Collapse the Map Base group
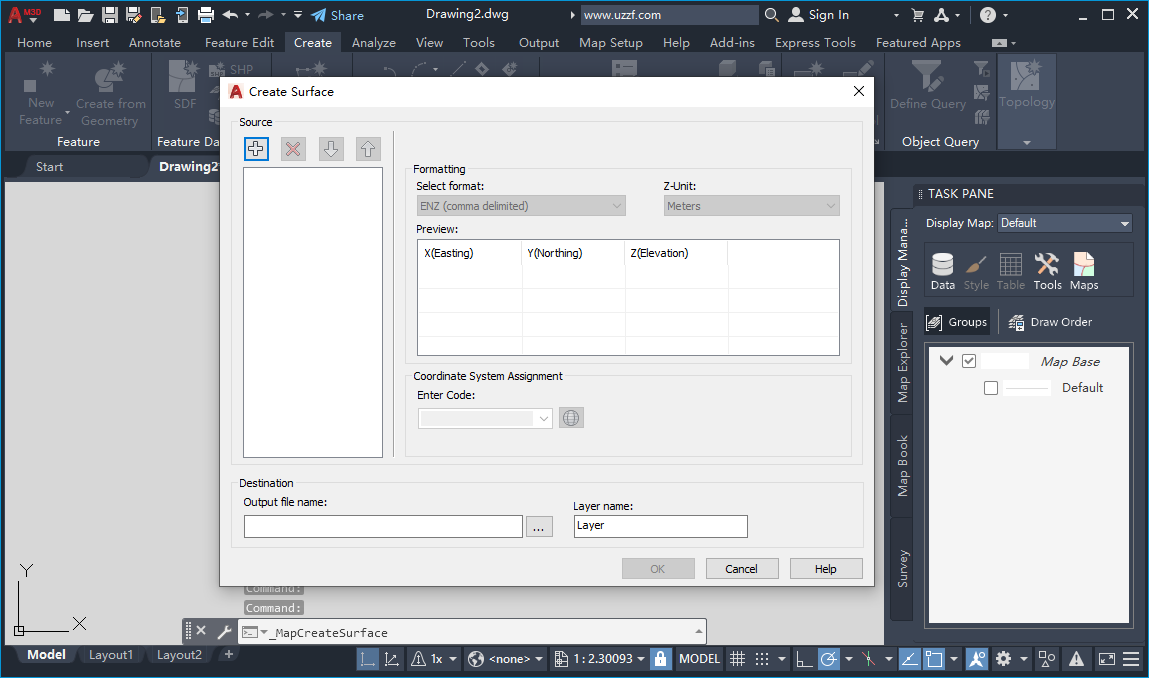1149x678 pixels. (945, 360)
